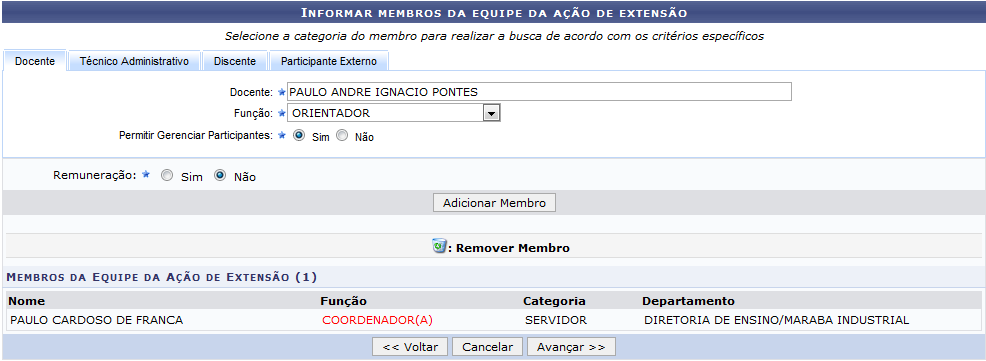Click the ORIENTADOR combo box
This screenshot has height=361, width=986.
pos(394,113)
